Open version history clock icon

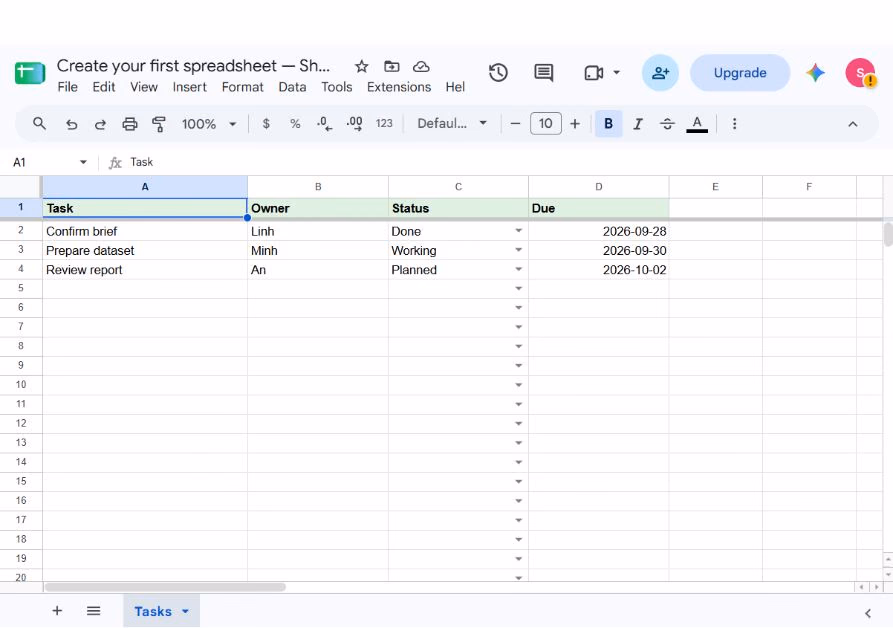pos(498,73)
